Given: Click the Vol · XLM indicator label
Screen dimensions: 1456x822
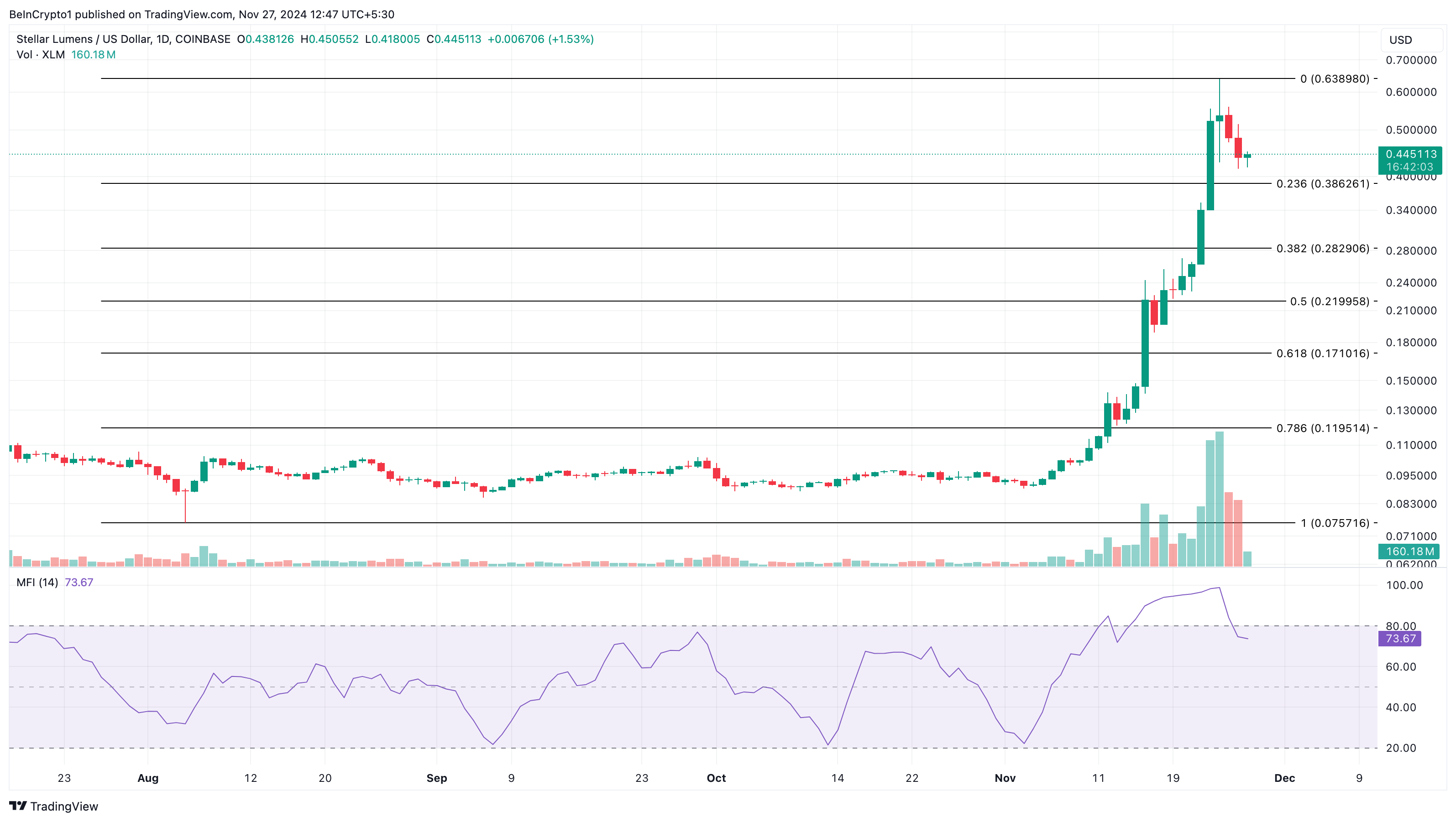Looking at the screenshot, I should (x=40, y=55).
